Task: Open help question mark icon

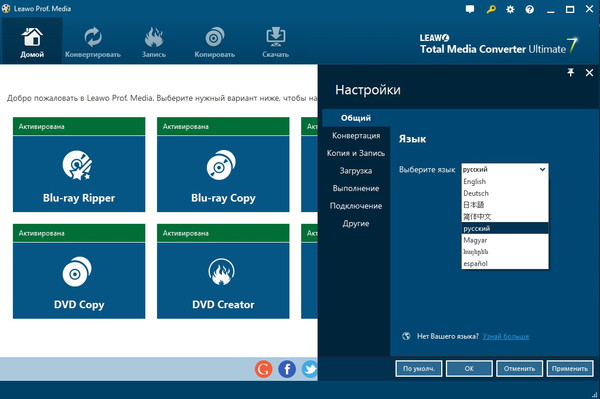Action: (x=530, y=9)
